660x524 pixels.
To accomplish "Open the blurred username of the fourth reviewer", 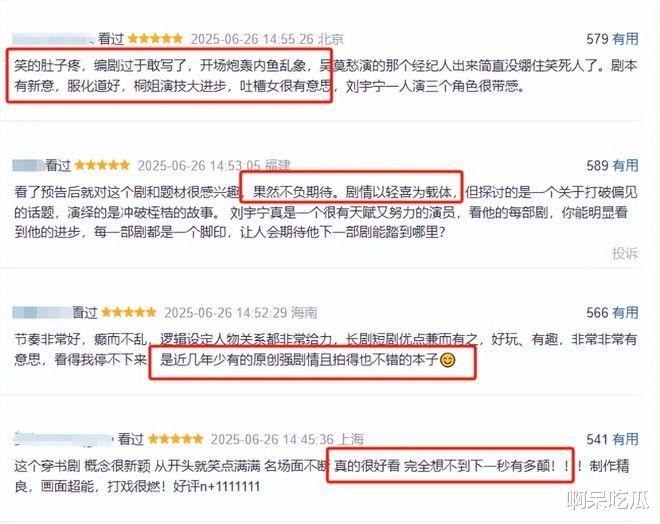I will pos(63,439).
